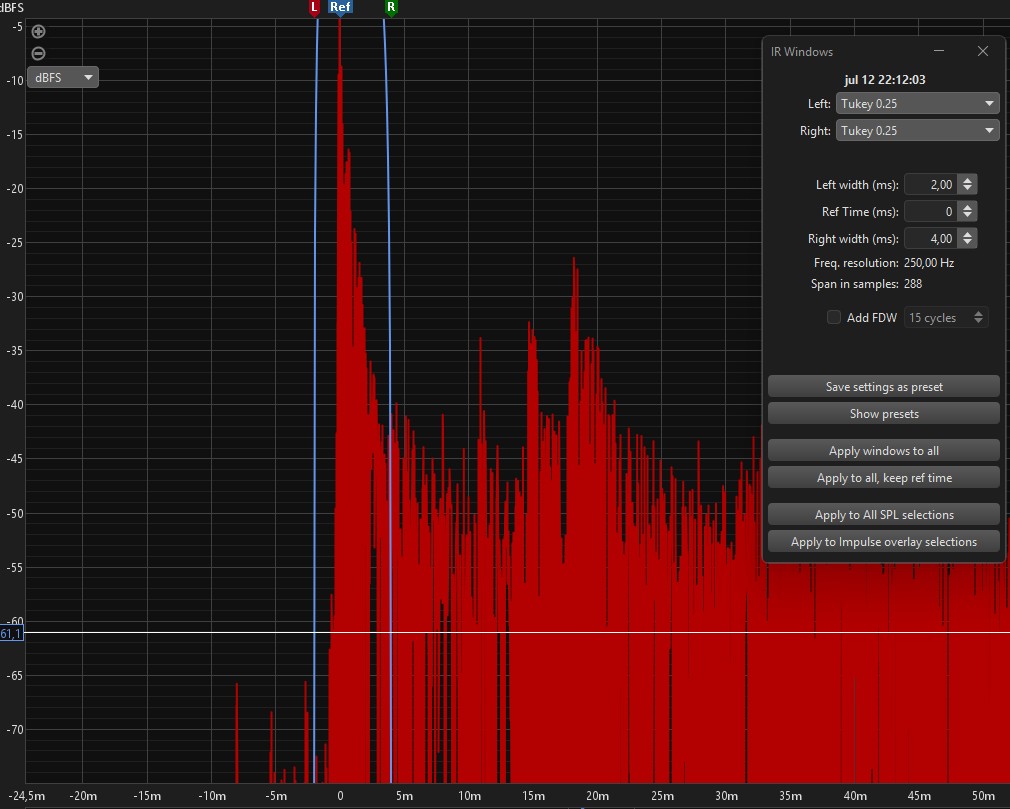Select the blue Ref marker
The height and width of the screenshot is (809, 1010).
point(340,8)
